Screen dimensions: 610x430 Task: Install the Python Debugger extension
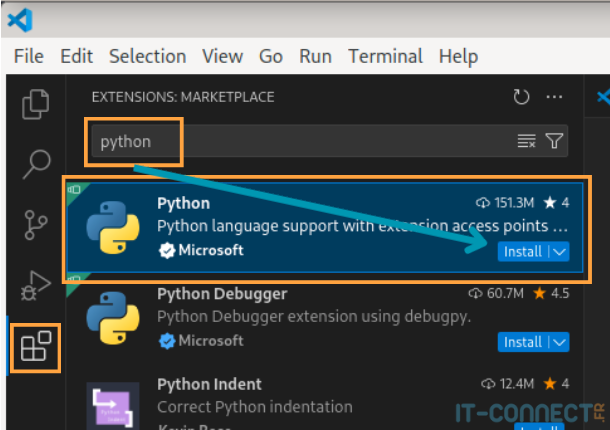click(x=522, y=342)
